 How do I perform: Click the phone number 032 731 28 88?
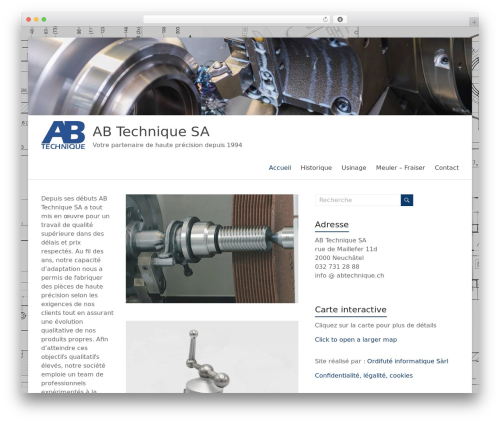click(337, 267)
